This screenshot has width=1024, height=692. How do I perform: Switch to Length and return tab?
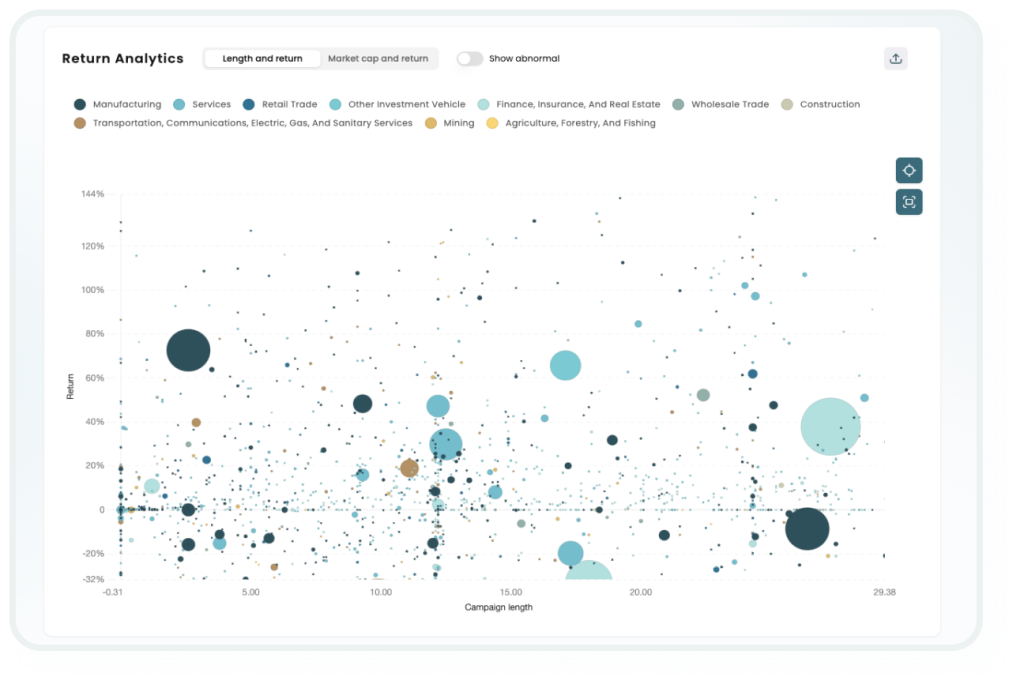point(262,59)
